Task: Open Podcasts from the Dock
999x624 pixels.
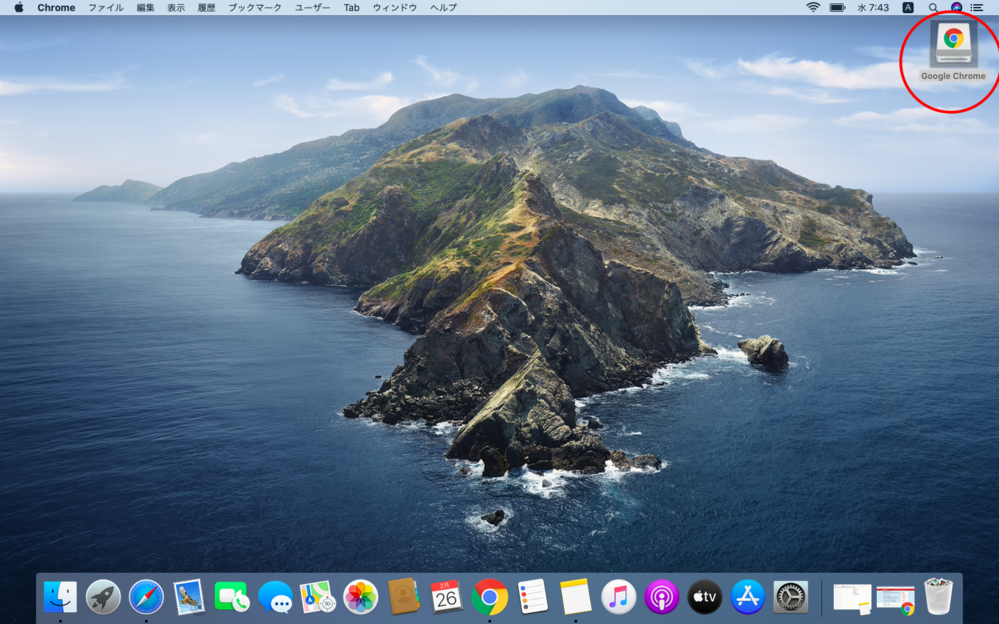Action: (x=661, y=597)
